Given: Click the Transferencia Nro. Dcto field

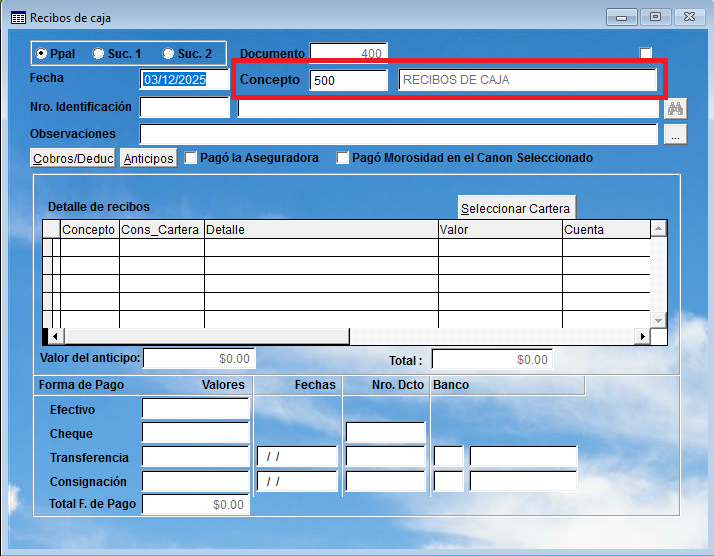Looking at the screenshot, I should (x=386, y=456).
